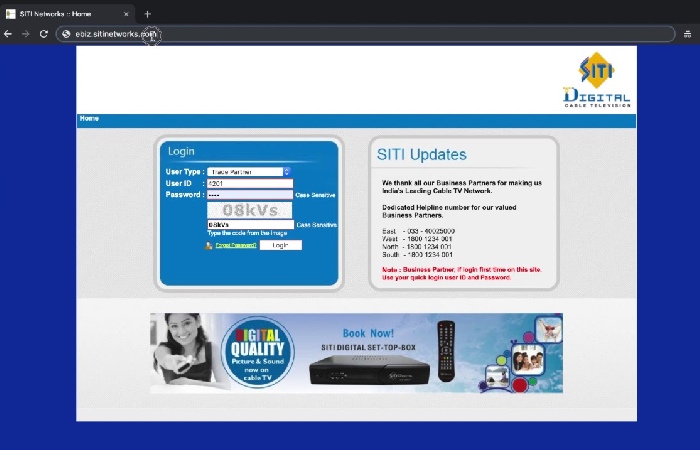Click 'Type the code from the image' text
This screenshot has height=450, width=700.
(247, 233)
